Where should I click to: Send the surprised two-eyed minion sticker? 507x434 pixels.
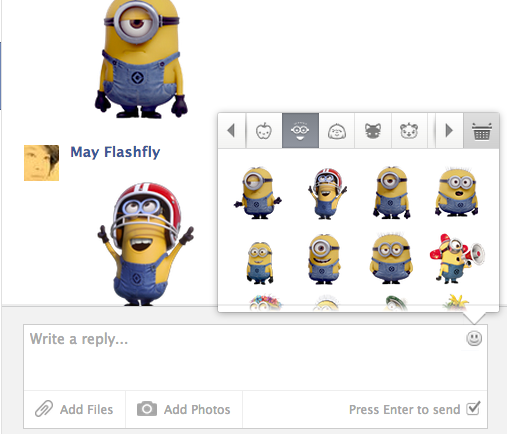click(457, 192)
